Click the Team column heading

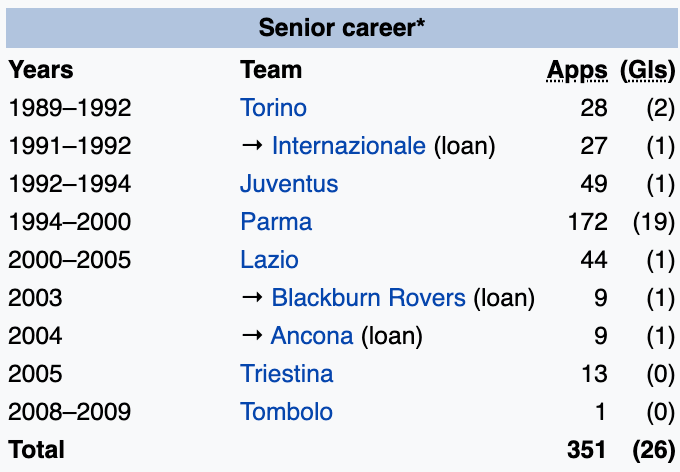tap(271, 70)
